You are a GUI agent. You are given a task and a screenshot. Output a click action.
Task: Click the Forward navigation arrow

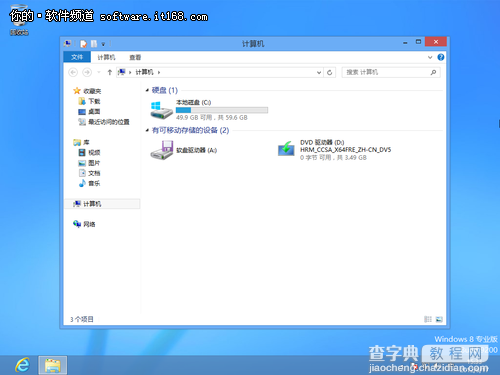(87, 72)
